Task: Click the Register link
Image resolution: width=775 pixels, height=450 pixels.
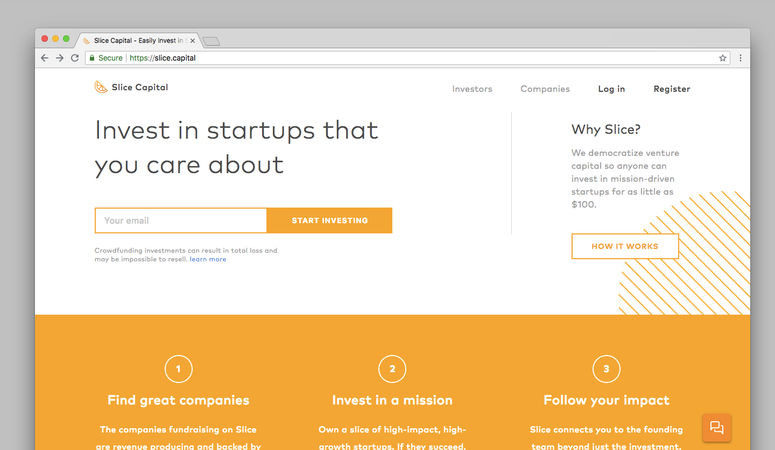Action: [672, 89]
